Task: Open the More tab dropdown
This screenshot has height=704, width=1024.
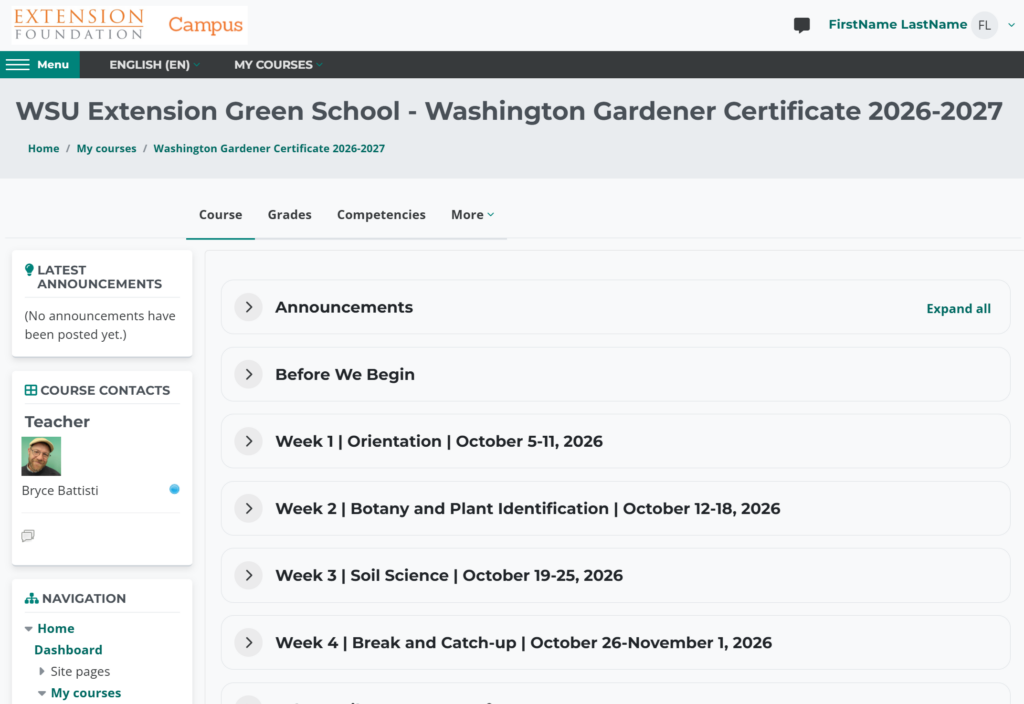Action: 473,215
